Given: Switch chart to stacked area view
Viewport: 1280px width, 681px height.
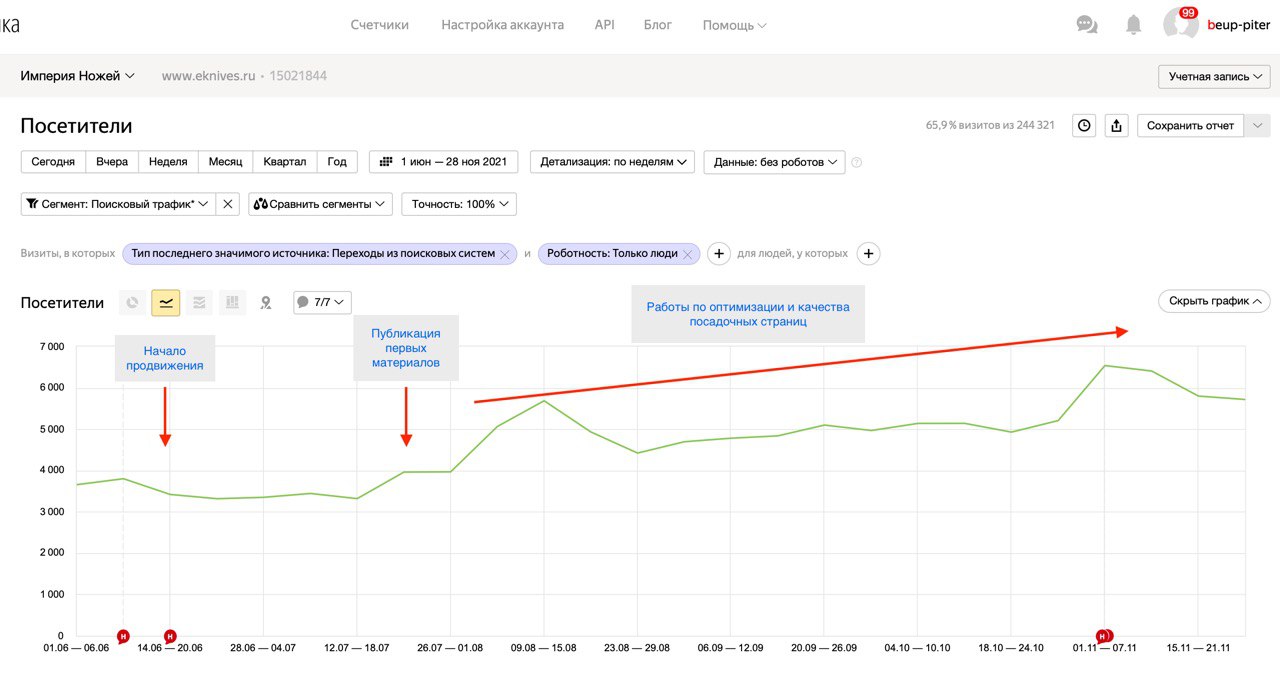Looking at the screenshot, I should (199, 302).
